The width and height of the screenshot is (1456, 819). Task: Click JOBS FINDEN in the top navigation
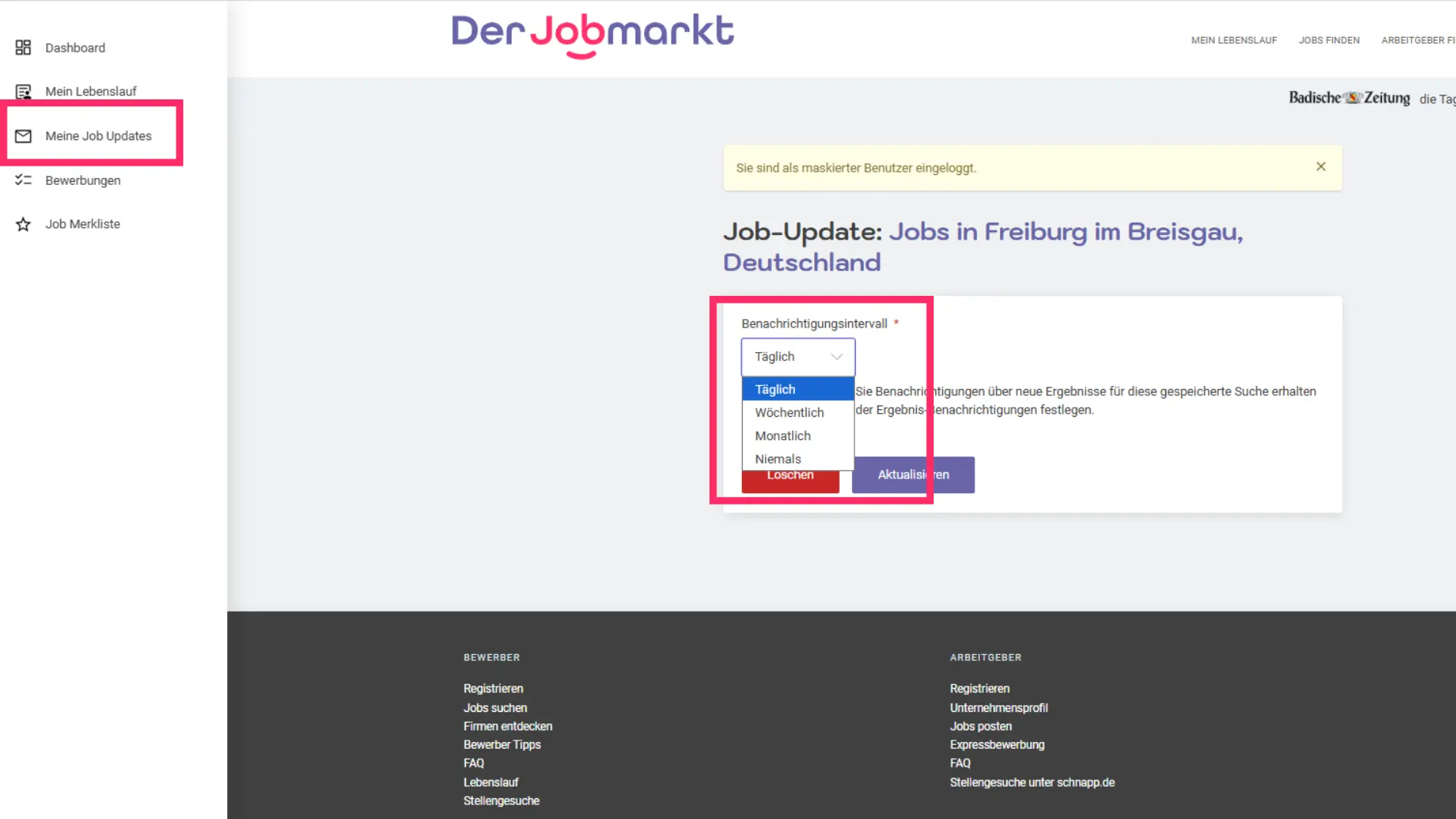tap(1328, 40)
